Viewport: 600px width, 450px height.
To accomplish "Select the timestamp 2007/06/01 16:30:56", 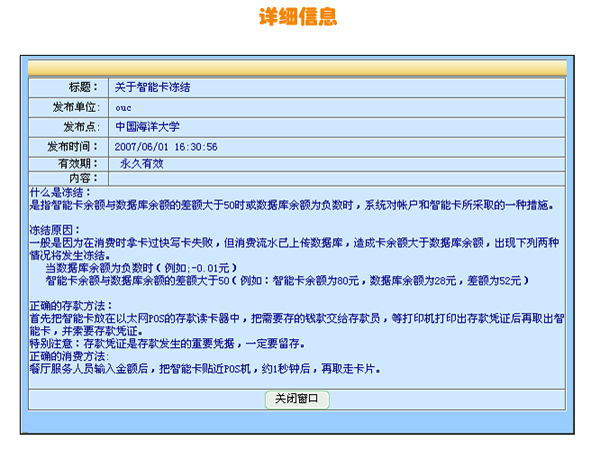I will point(166,147).
